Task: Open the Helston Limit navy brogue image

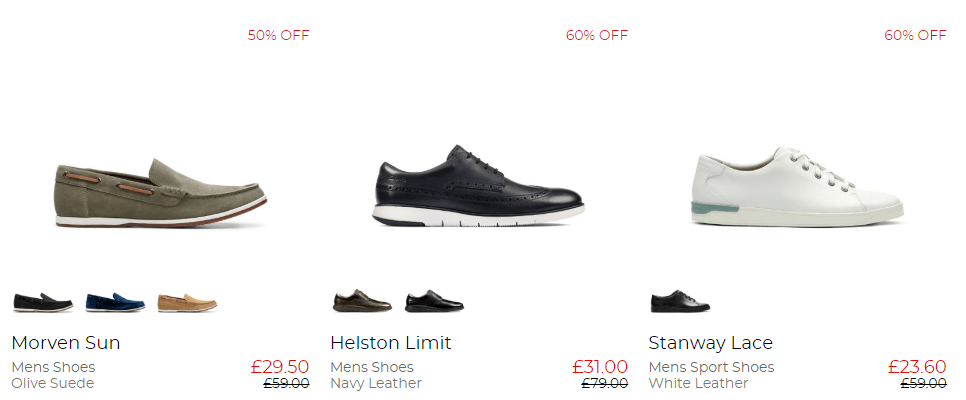Action: point(478,186)
